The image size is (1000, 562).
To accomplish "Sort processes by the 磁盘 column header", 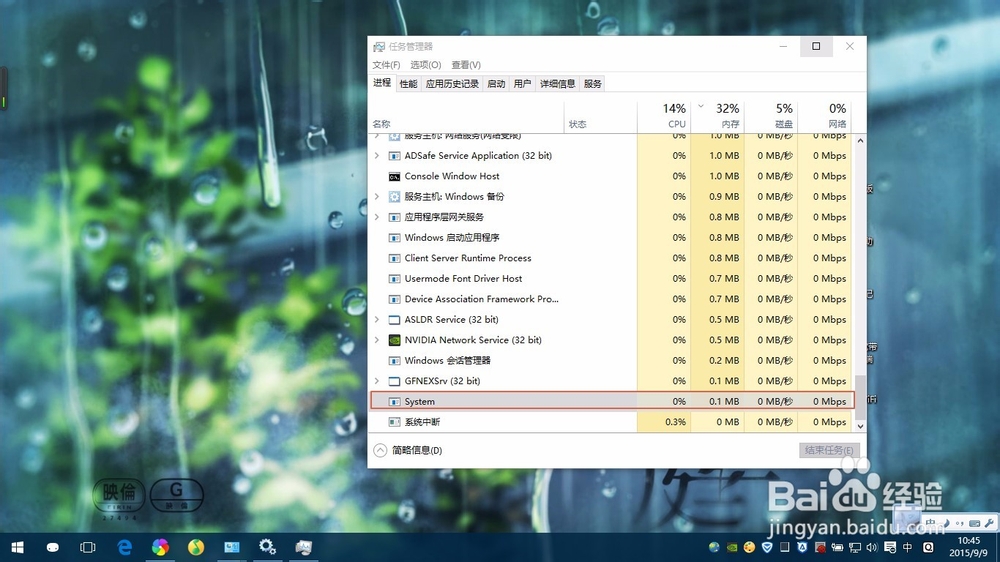I will (x=771, y=116).
